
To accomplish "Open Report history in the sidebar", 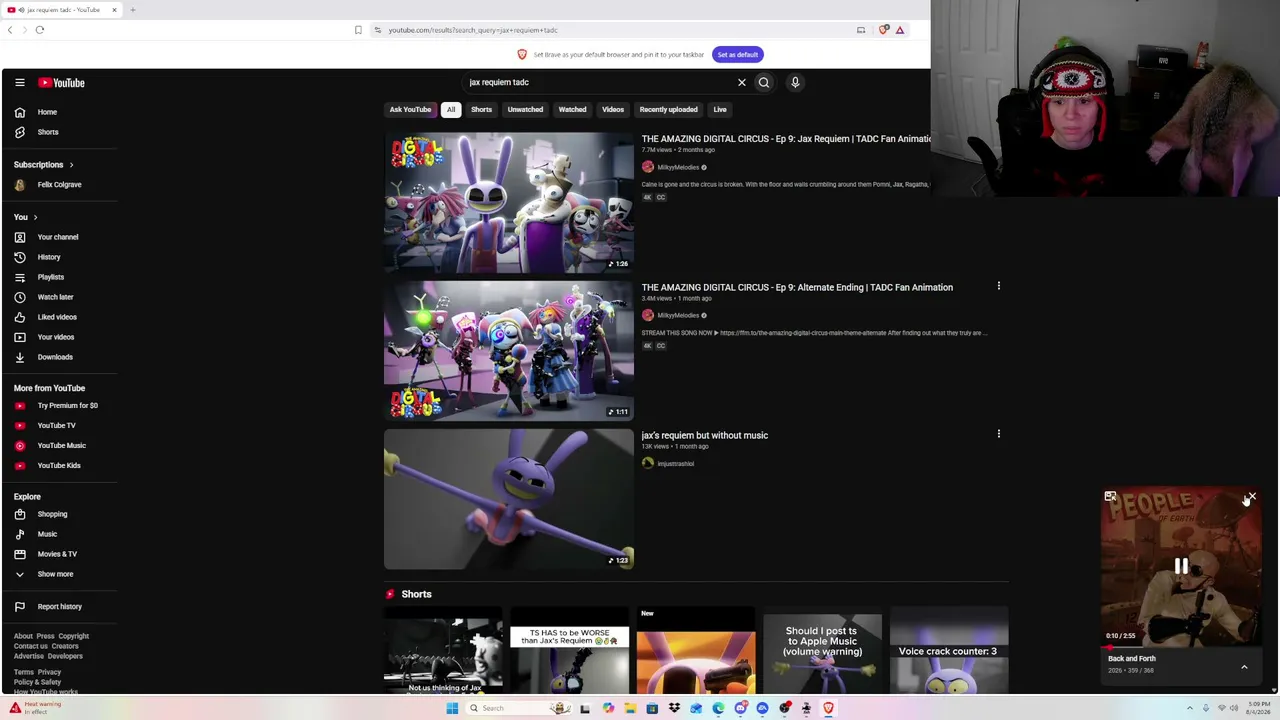I will [x=60, y=606].
